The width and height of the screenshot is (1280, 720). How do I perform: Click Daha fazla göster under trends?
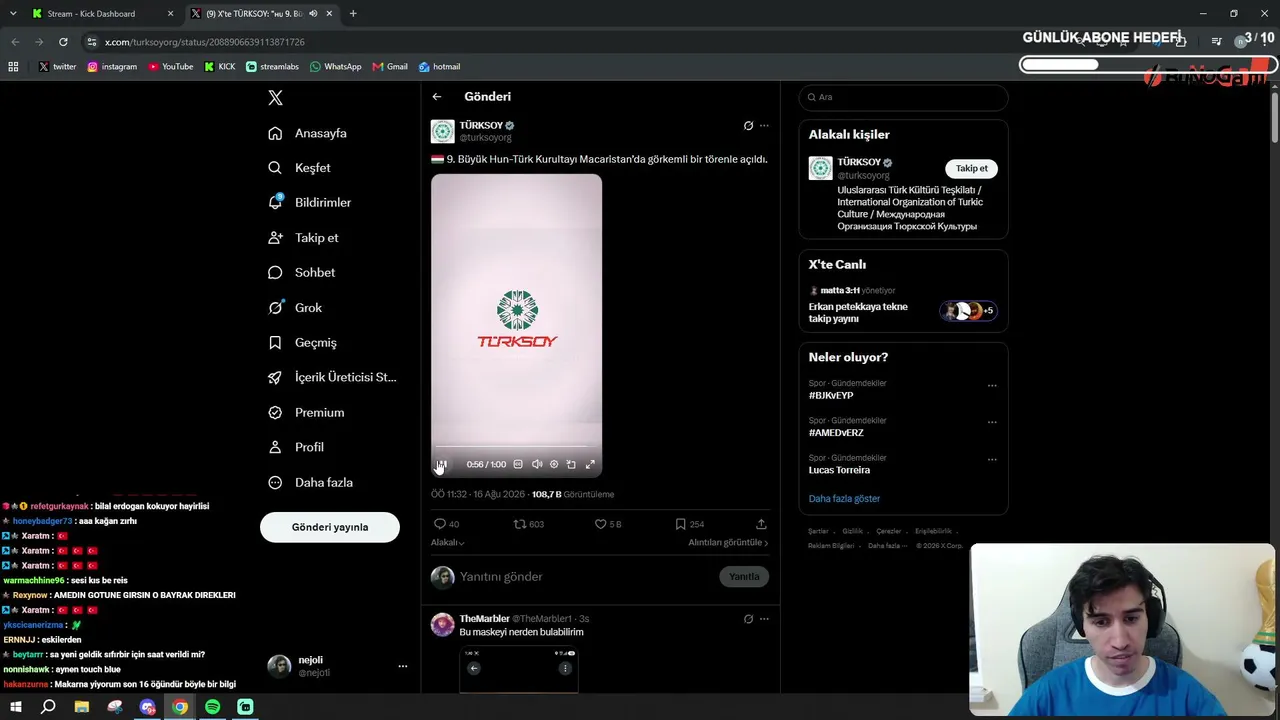coord(844,499)
